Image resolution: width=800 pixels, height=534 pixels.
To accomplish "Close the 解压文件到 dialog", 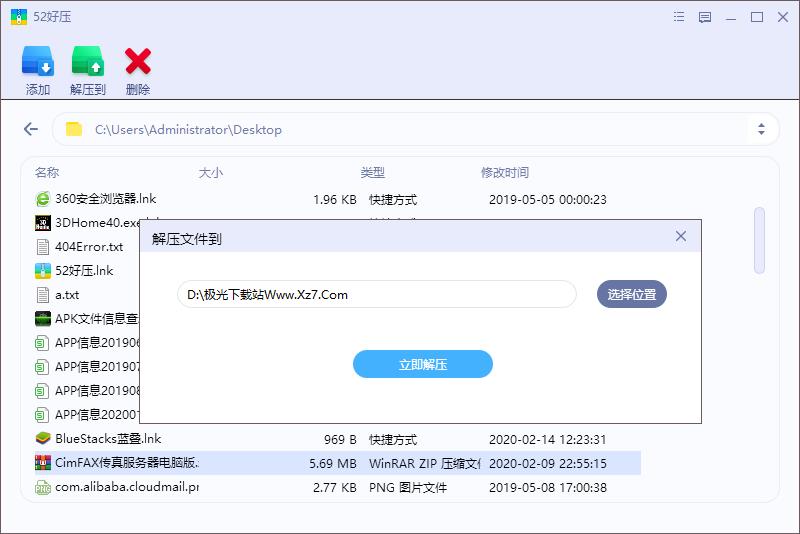I will point(681,236).
